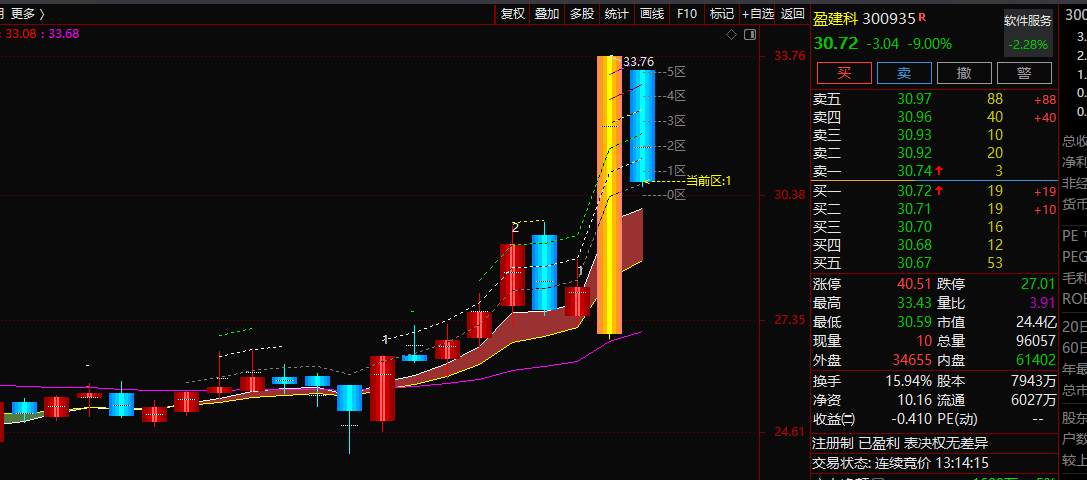Select the 卖二 price 30.92

(914, 153)
